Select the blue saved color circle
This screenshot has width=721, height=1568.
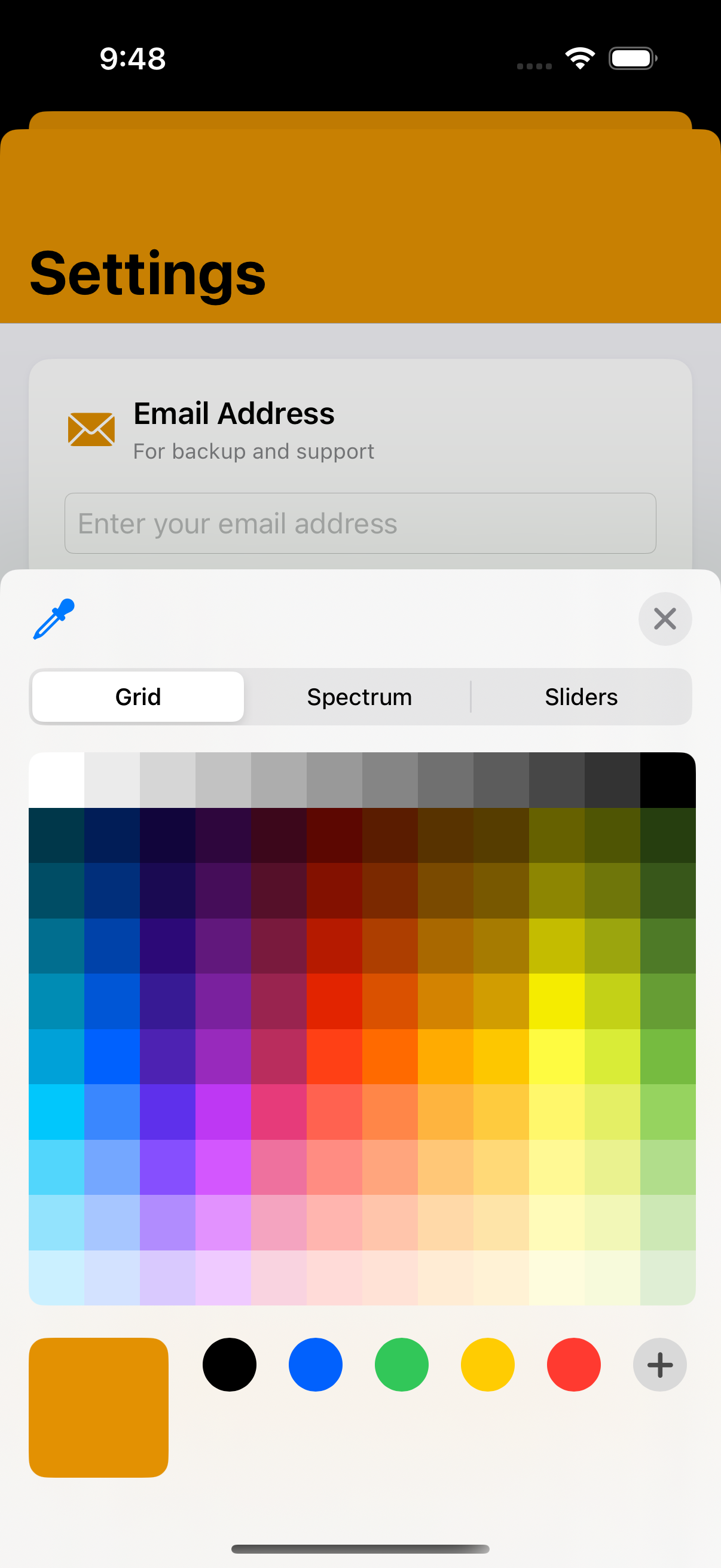pyautogui.click(x=315, y=1365)
